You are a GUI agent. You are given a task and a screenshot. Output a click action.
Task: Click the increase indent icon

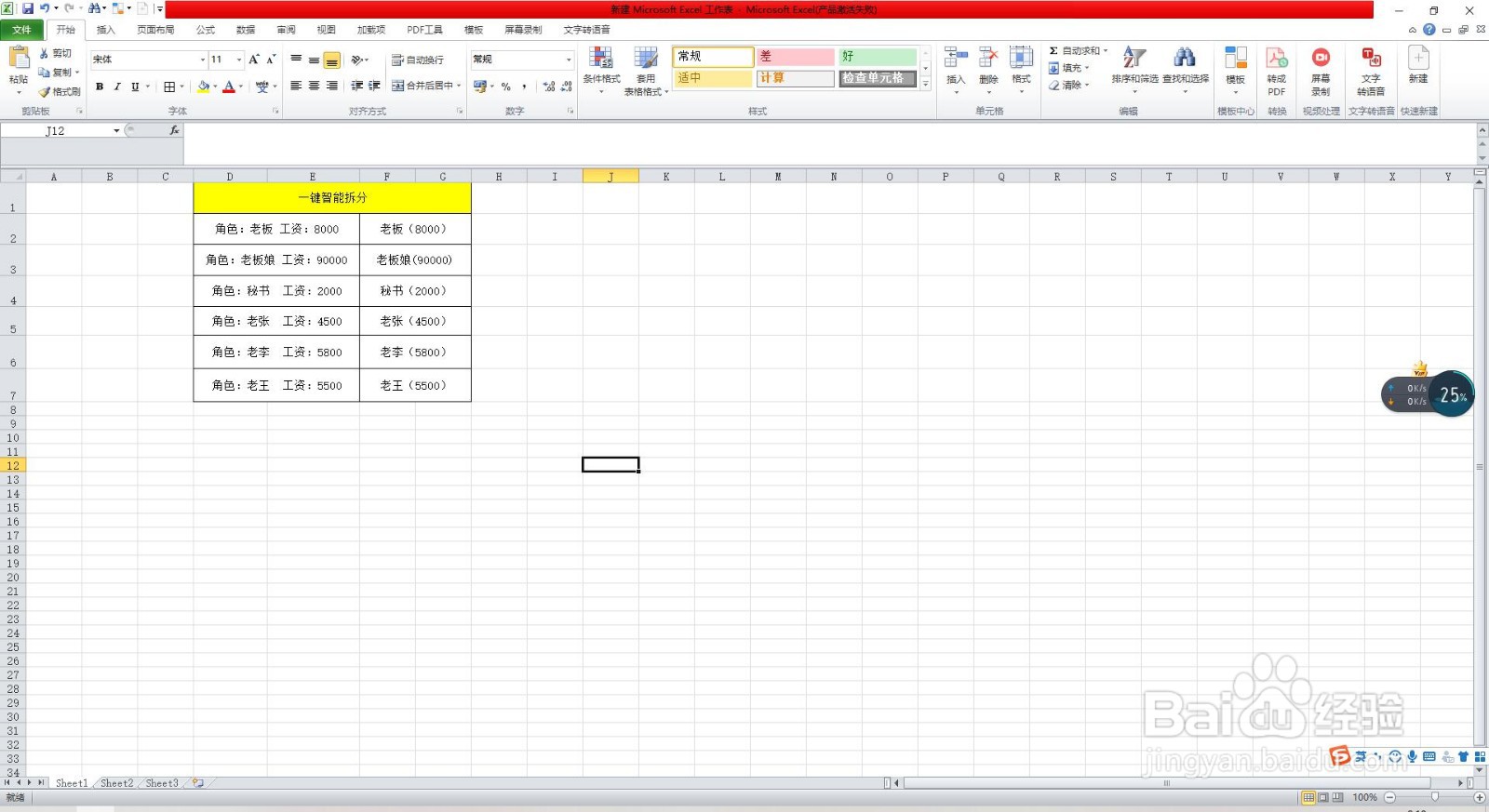pos(375,86)
